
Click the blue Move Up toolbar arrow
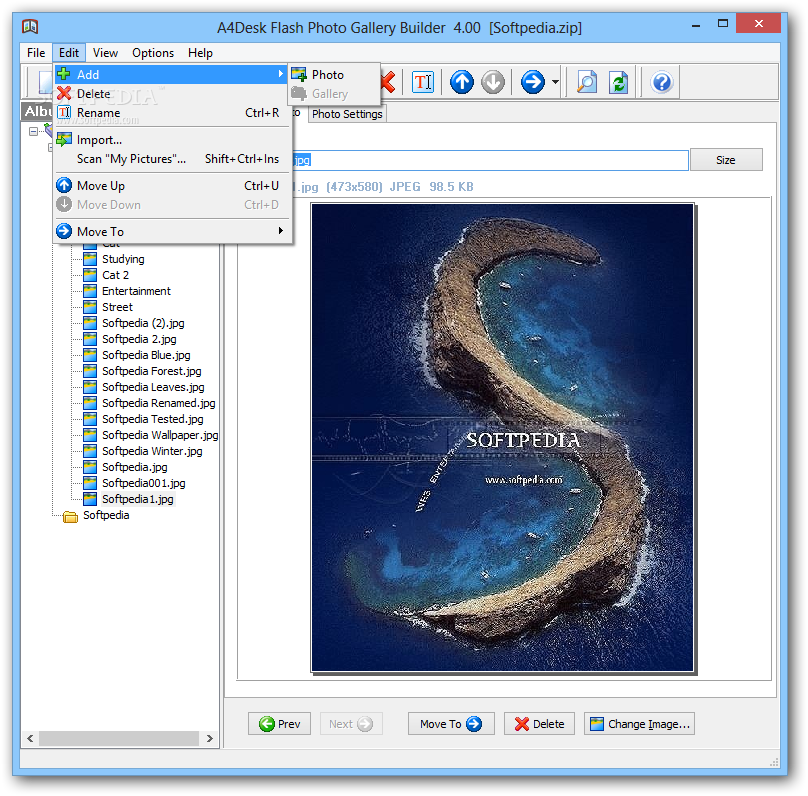pos(462,82)
